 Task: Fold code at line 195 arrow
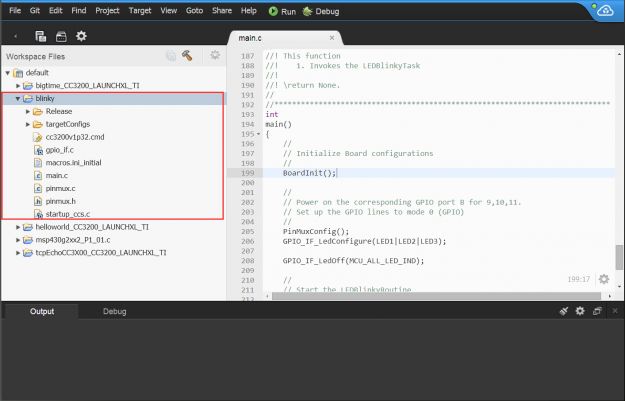[x=258, y=134]
